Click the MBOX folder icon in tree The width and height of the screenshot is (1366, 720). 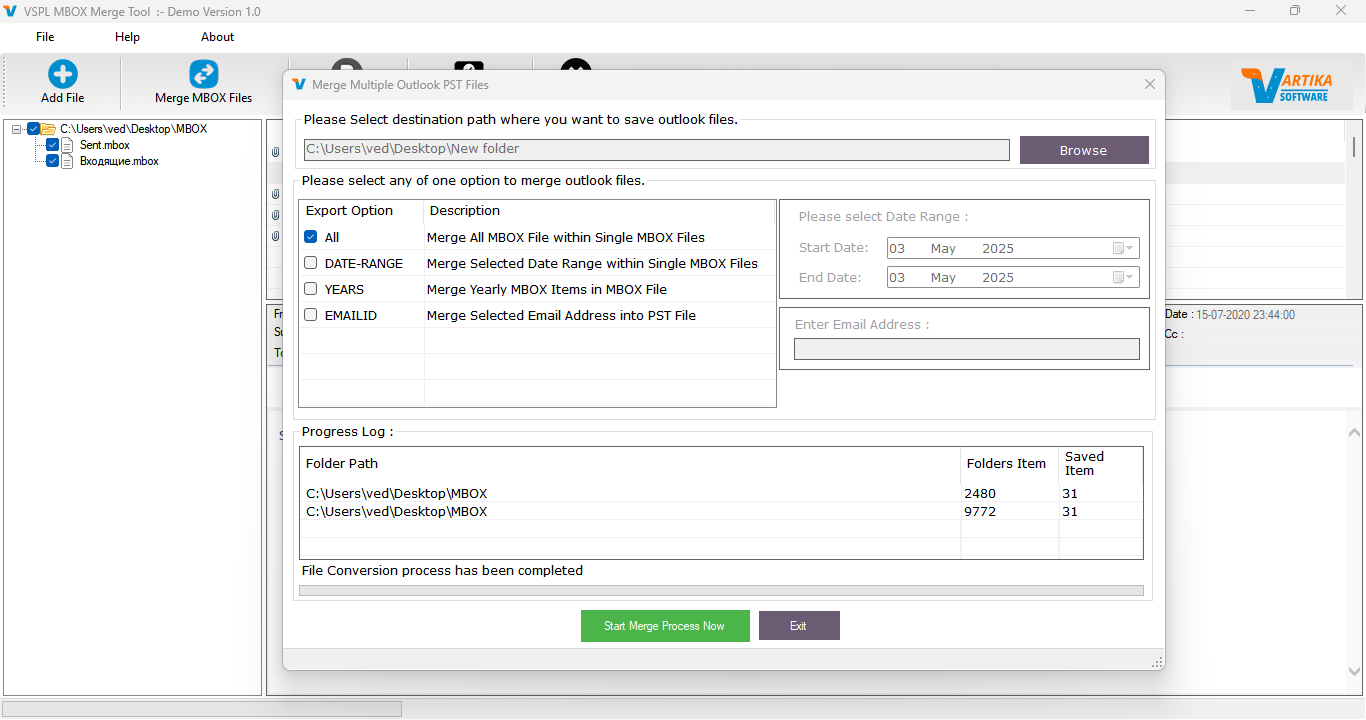tap(48, 129)
